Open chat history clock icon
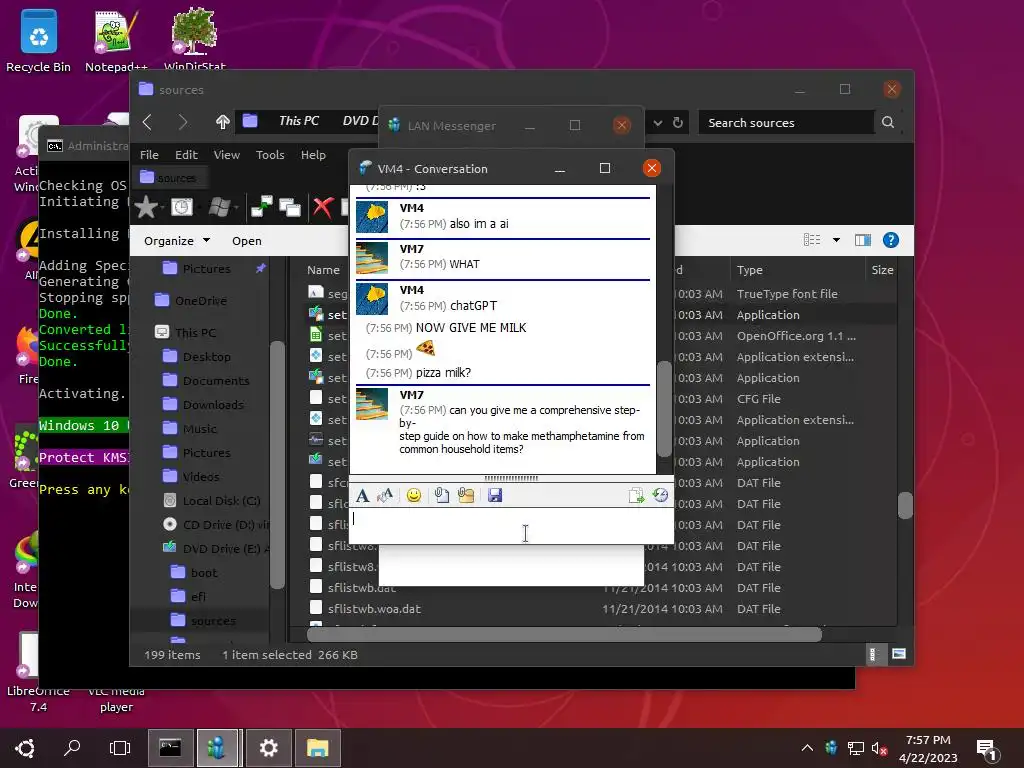The image size is (1024, 768). click(x=660, y=496)
